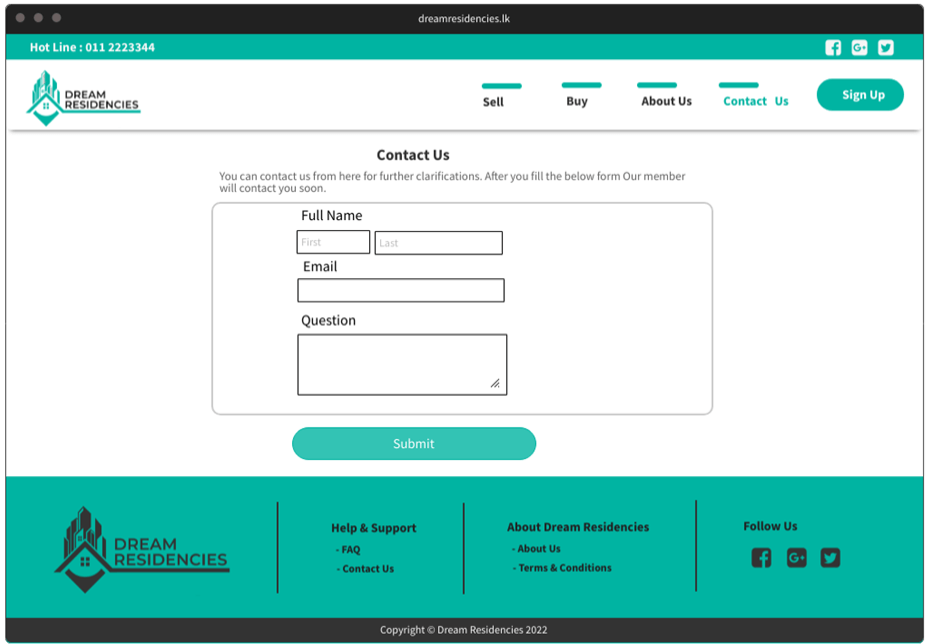Open Facebook icon under Follow Us
Screen dimensions: 929x644
point(761,558)
